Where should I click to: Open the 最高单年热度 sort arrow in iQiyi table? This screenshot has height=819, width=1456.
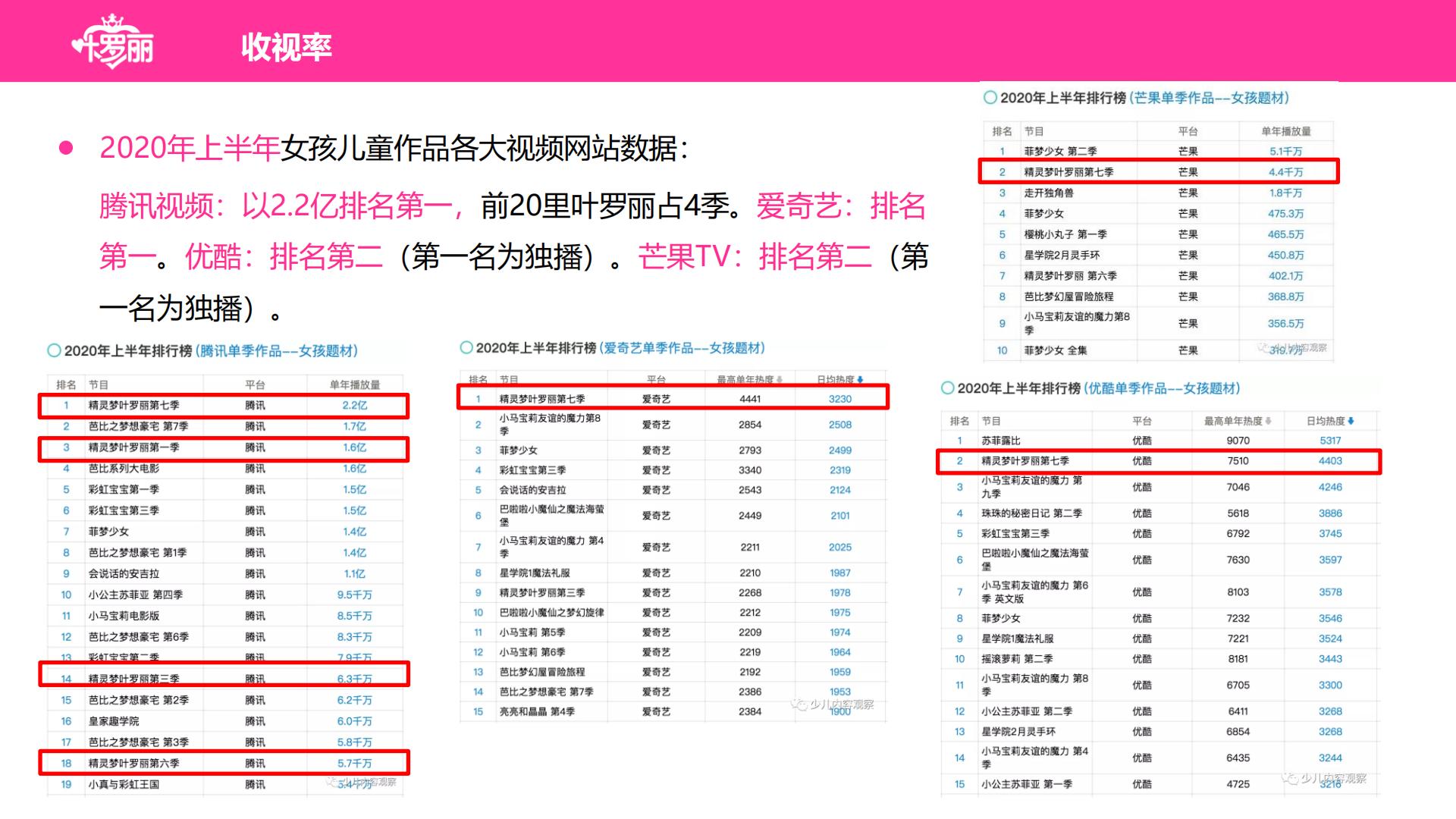(780, 380)
